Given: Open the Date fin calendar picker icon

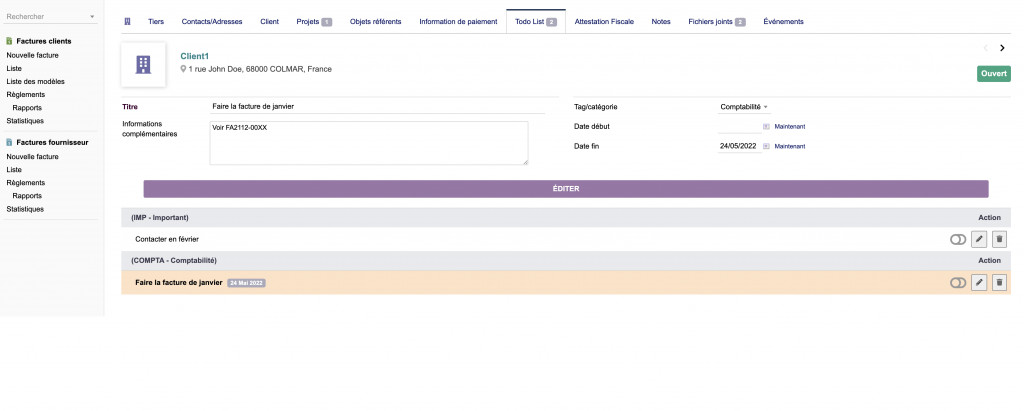Looking at the screenshot, I should point(766,146).
